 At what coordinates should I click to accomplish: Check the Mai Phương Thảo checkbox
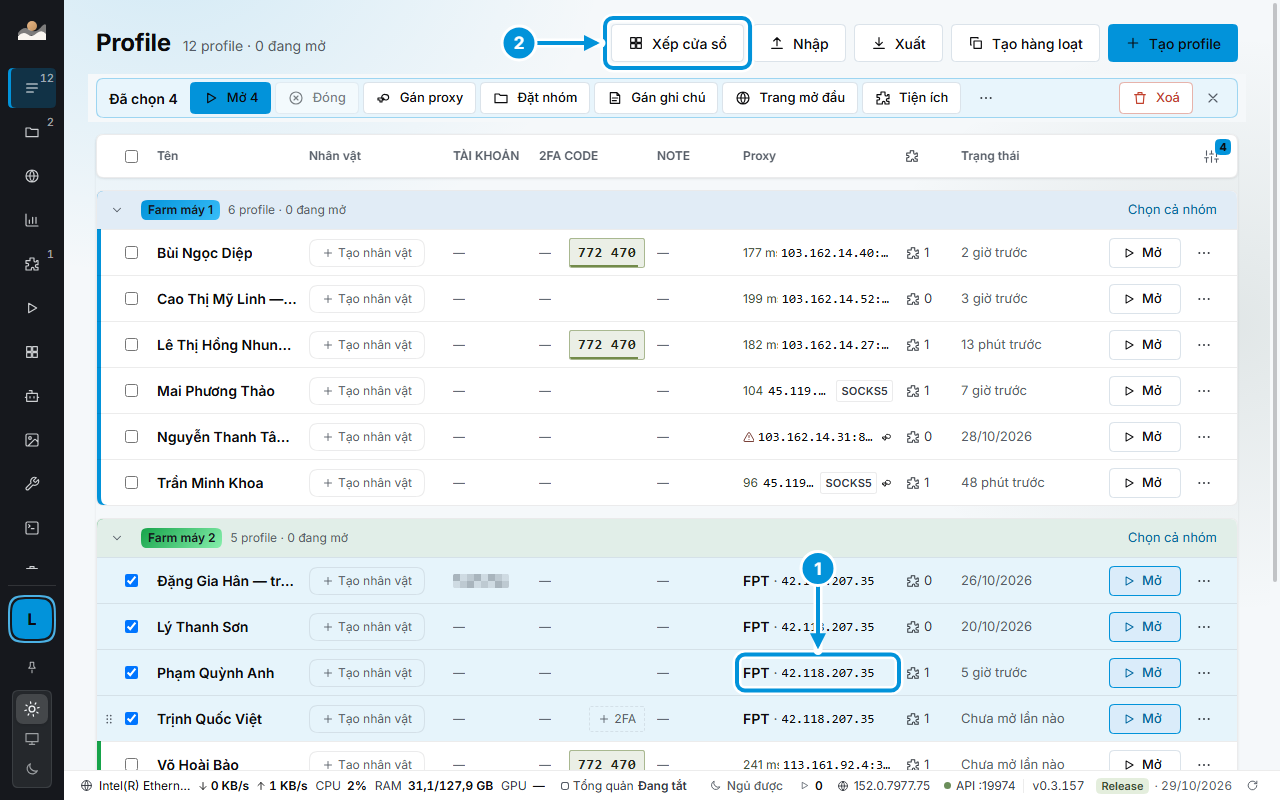(x=131, y=391)
